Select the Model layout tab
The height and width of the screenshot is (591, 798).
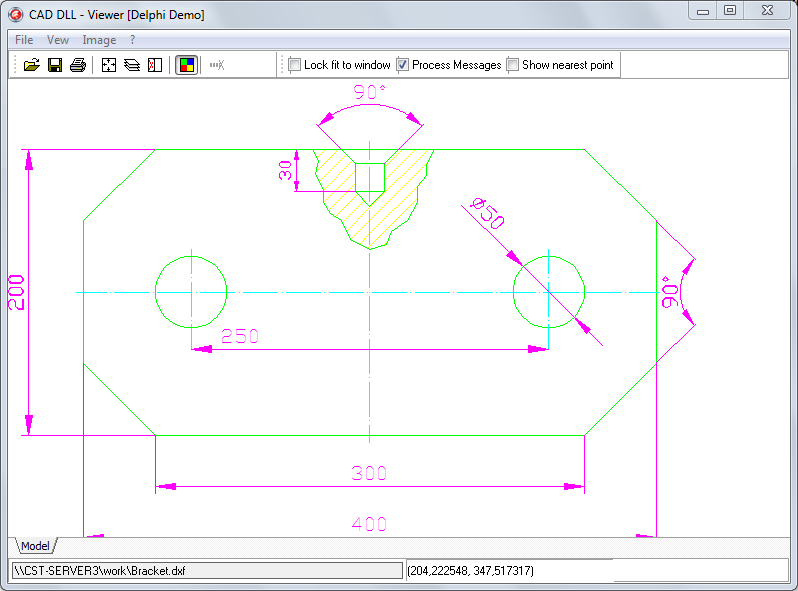pyautogui.click(x=35, y=546)
